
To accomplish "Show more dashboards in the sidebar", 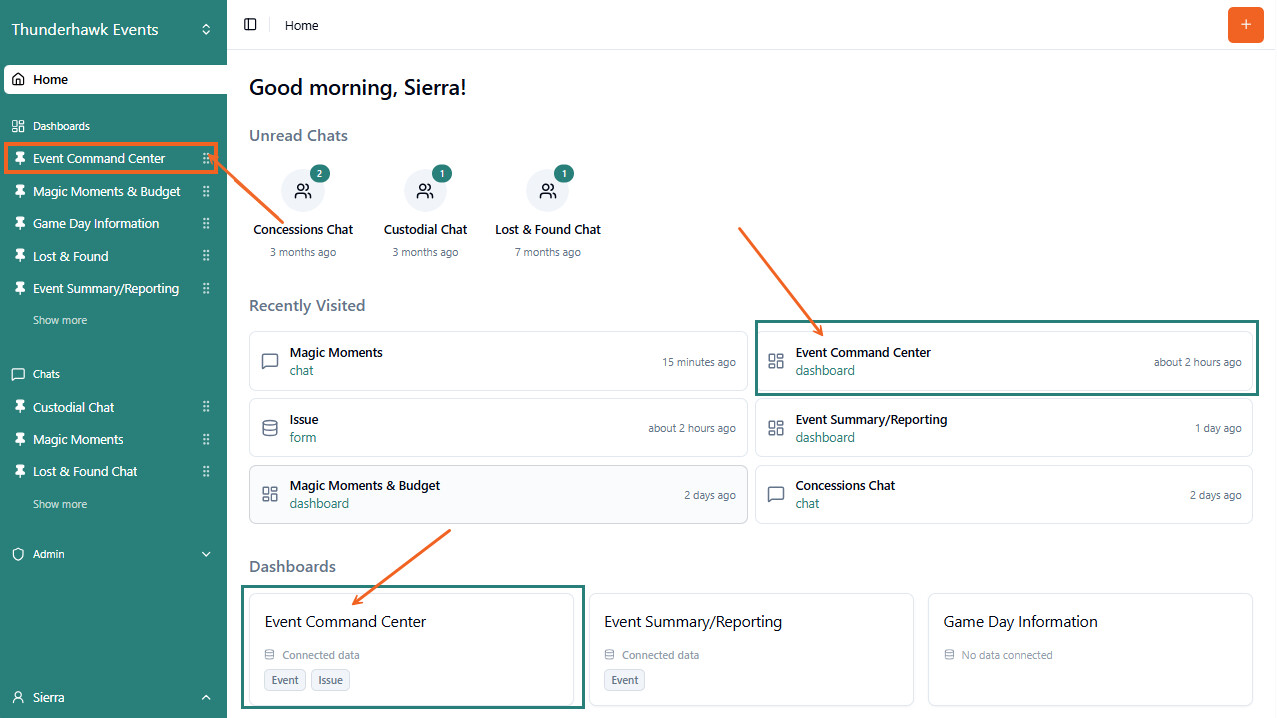I will coord(60,320).
